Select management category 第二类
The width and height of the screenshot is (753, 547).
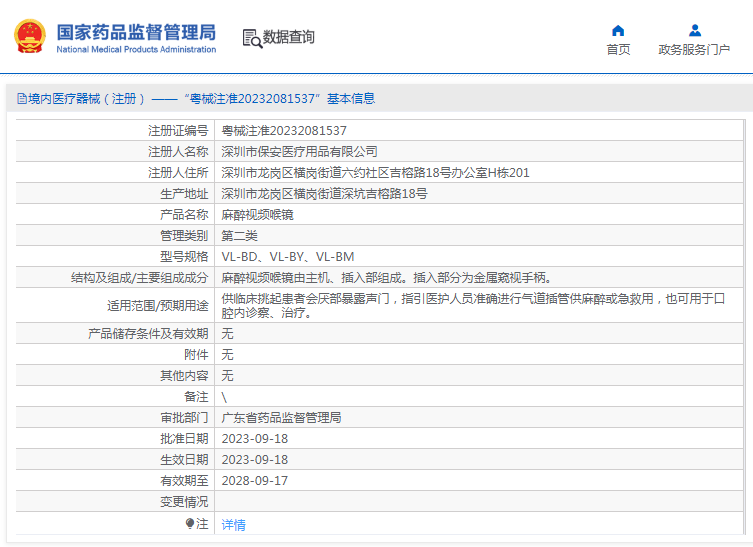pos(239,236)
